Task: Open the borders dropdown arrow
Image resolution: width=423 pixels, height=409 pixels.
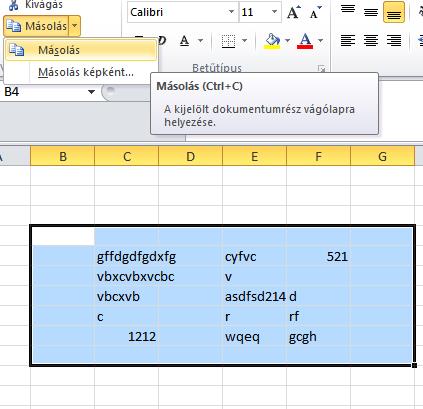Action: [245, 41]
